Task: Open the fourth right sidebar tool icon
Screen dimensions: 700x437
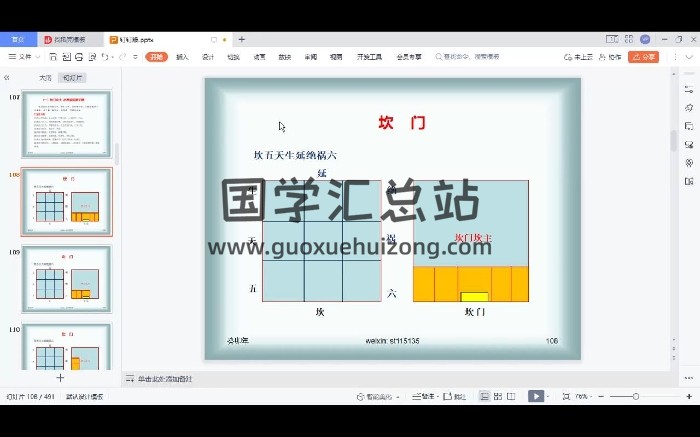Action: [x=689, y=145]
